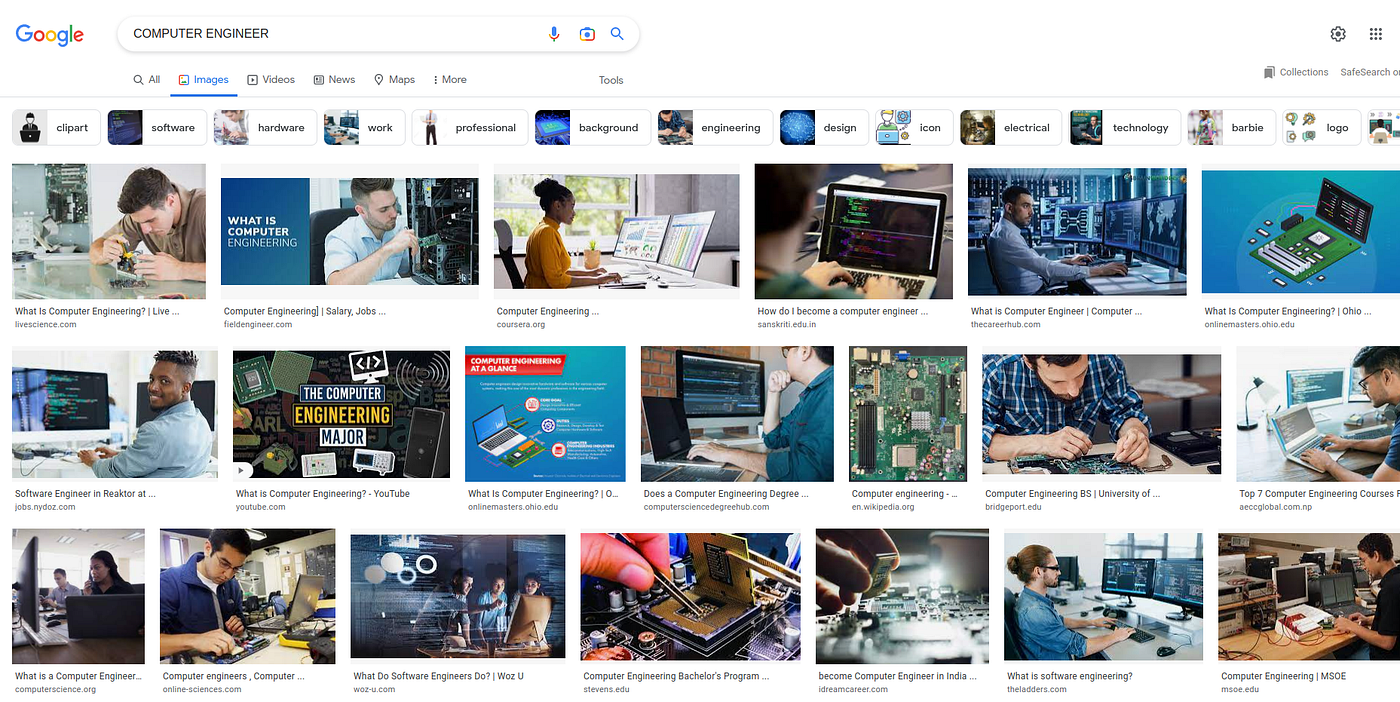
Task: Filter by hardware chip
Action: [x=265, y=128]
